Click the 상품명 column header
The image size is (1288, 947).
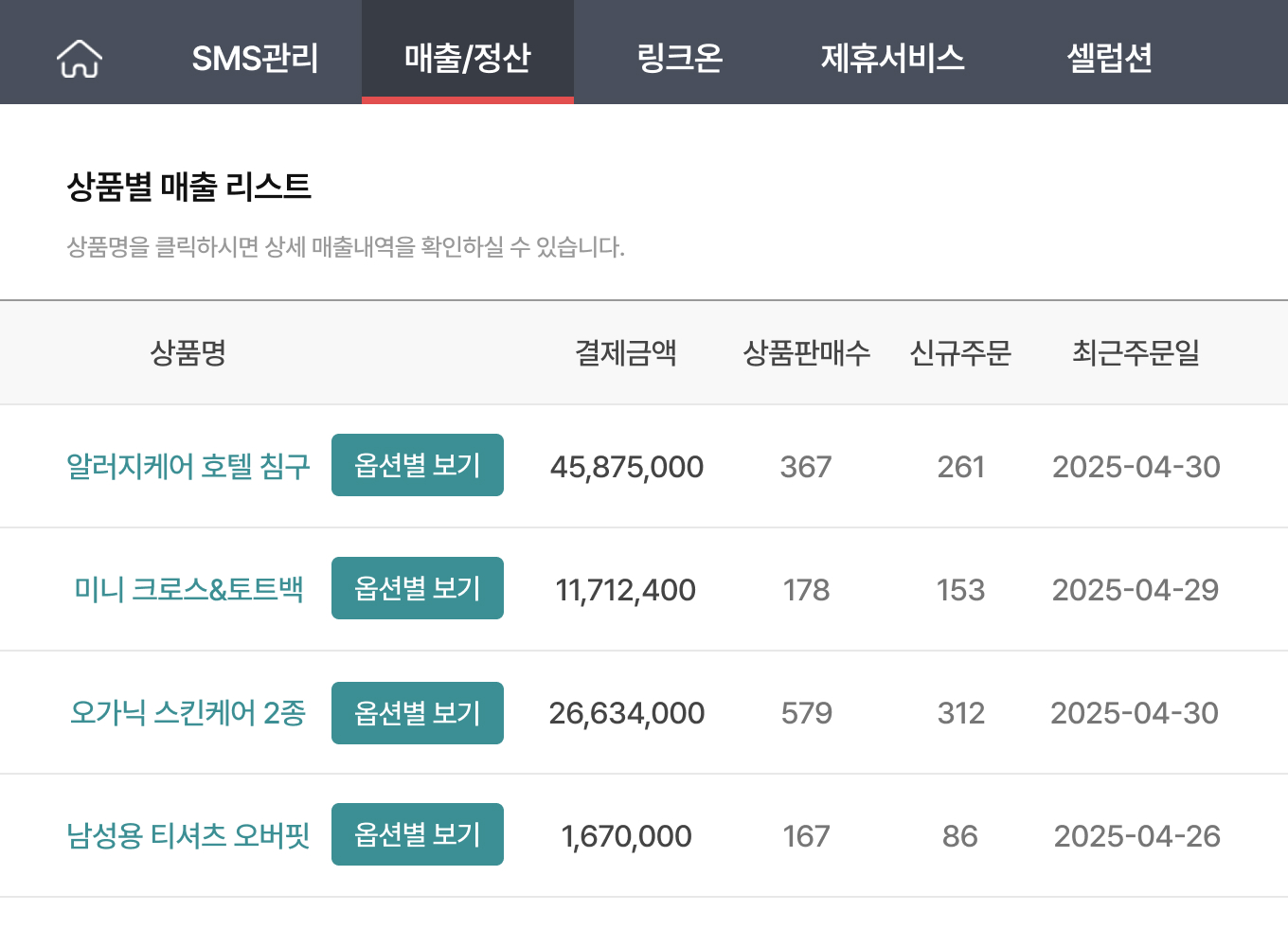pyautogui.click(x=187, y=352)
